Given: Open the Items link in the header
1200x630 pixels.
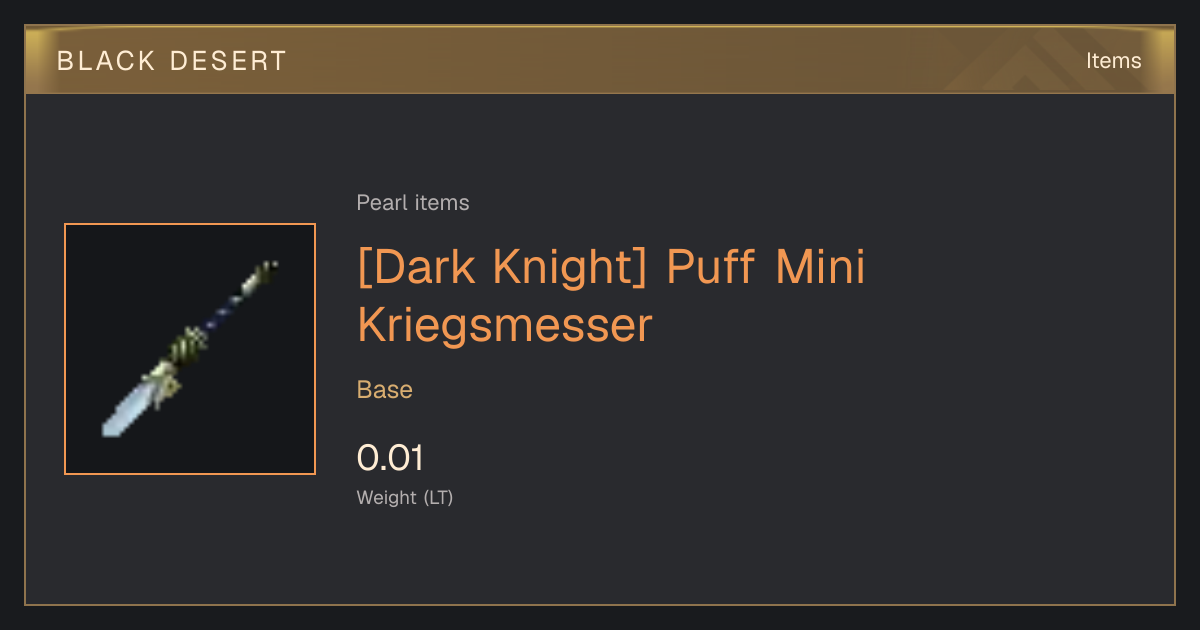Looking at the screenshot, I should pos(1113,61).
